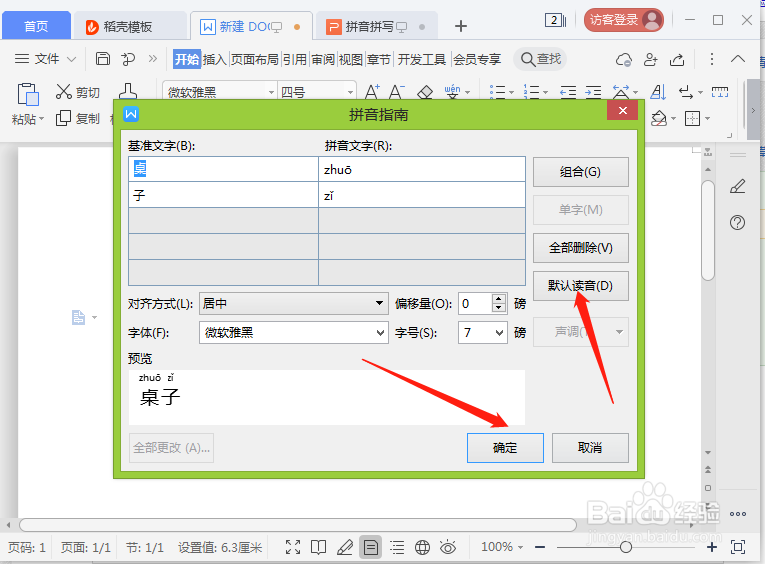Switch to reading mode book icon

319,547
